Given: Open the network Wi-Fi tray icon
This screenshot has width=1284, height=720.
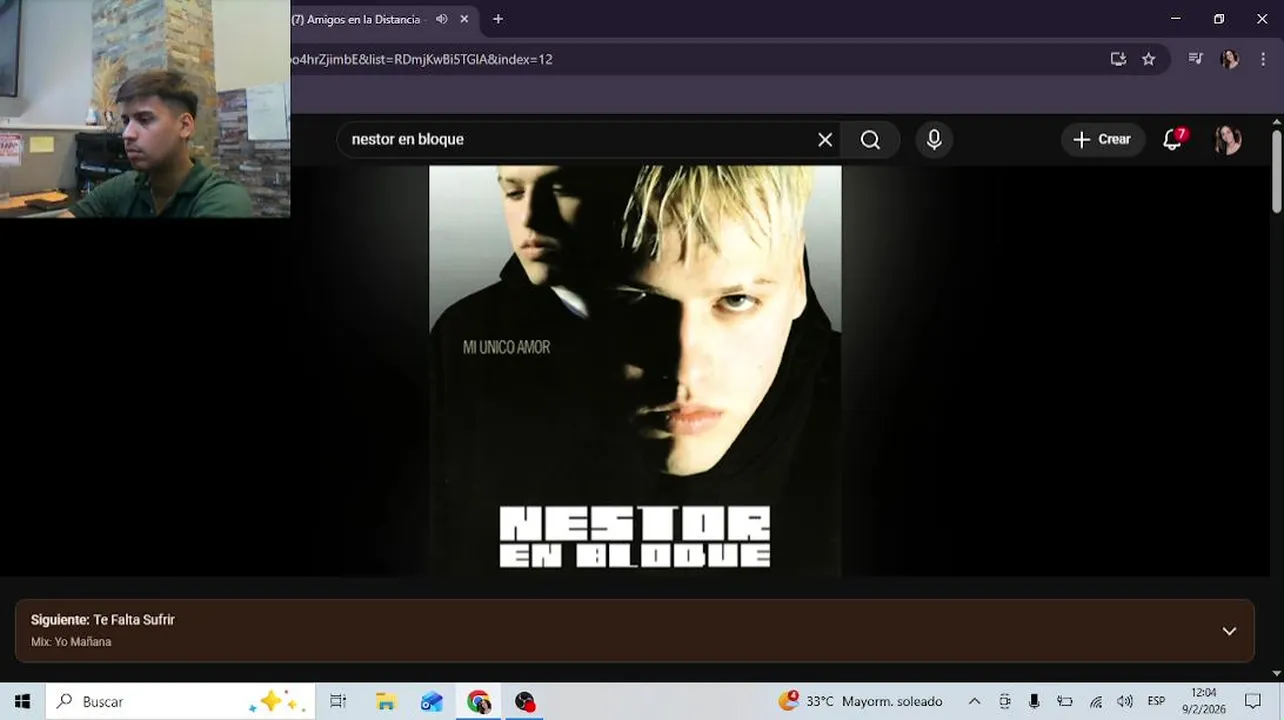Looking at the screenshot, I should coord(1095,701).
